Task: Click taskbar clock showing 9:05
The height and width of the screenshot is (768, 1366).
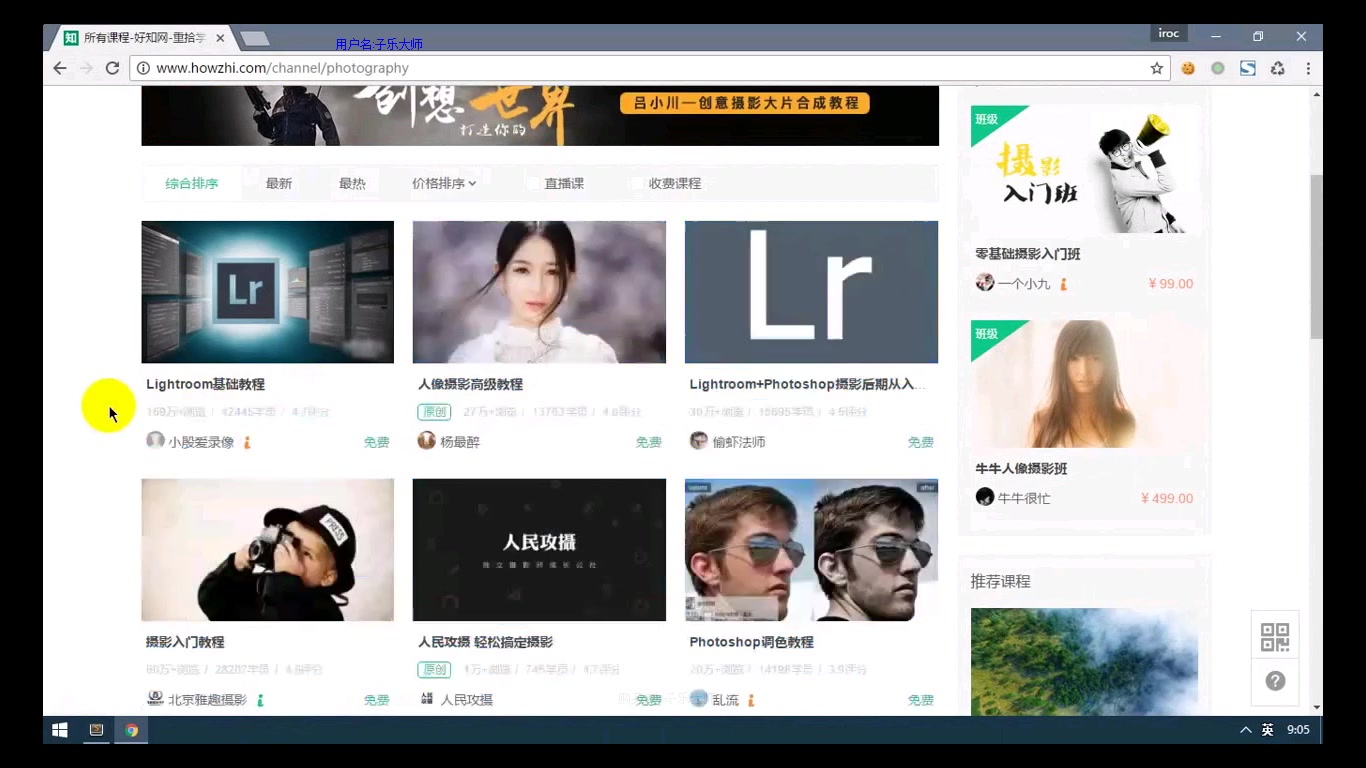Action: tap(1298, 730)
